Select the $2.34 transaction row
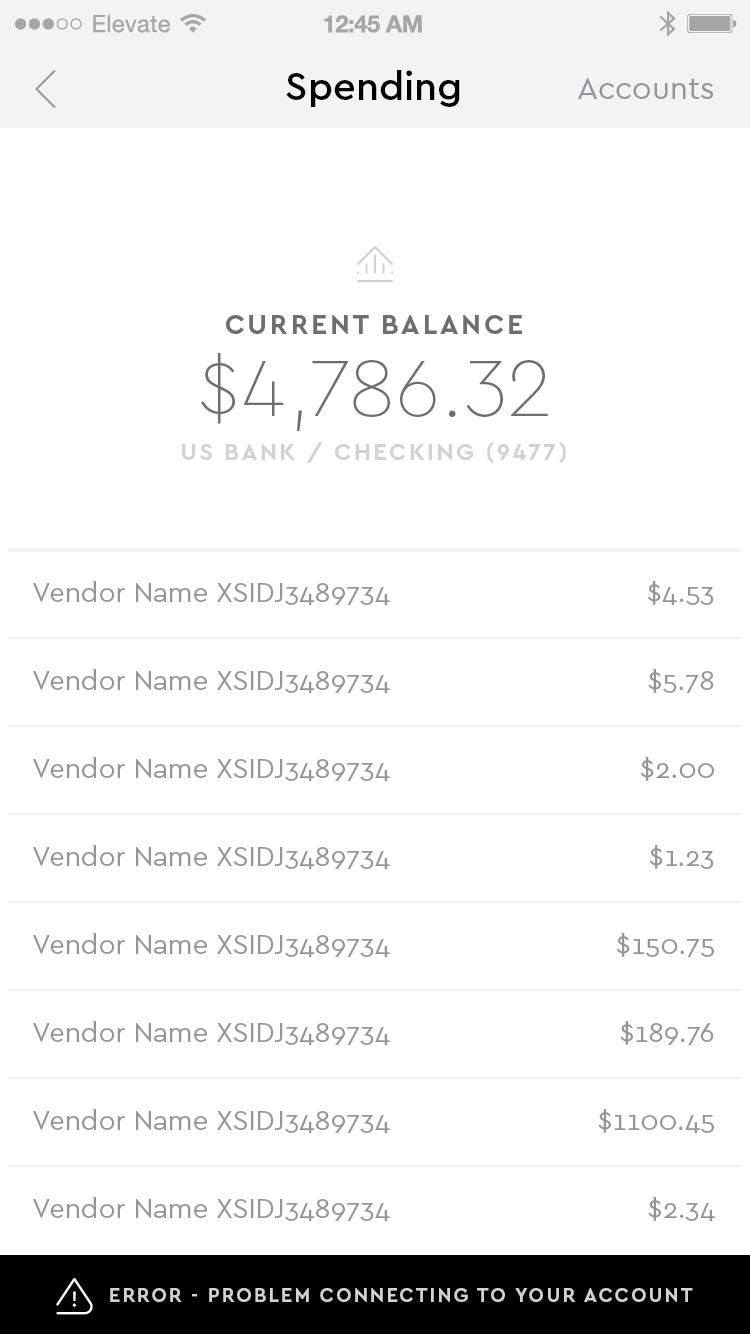This screenshot has height=1334, width=750. click(375, 1210)
